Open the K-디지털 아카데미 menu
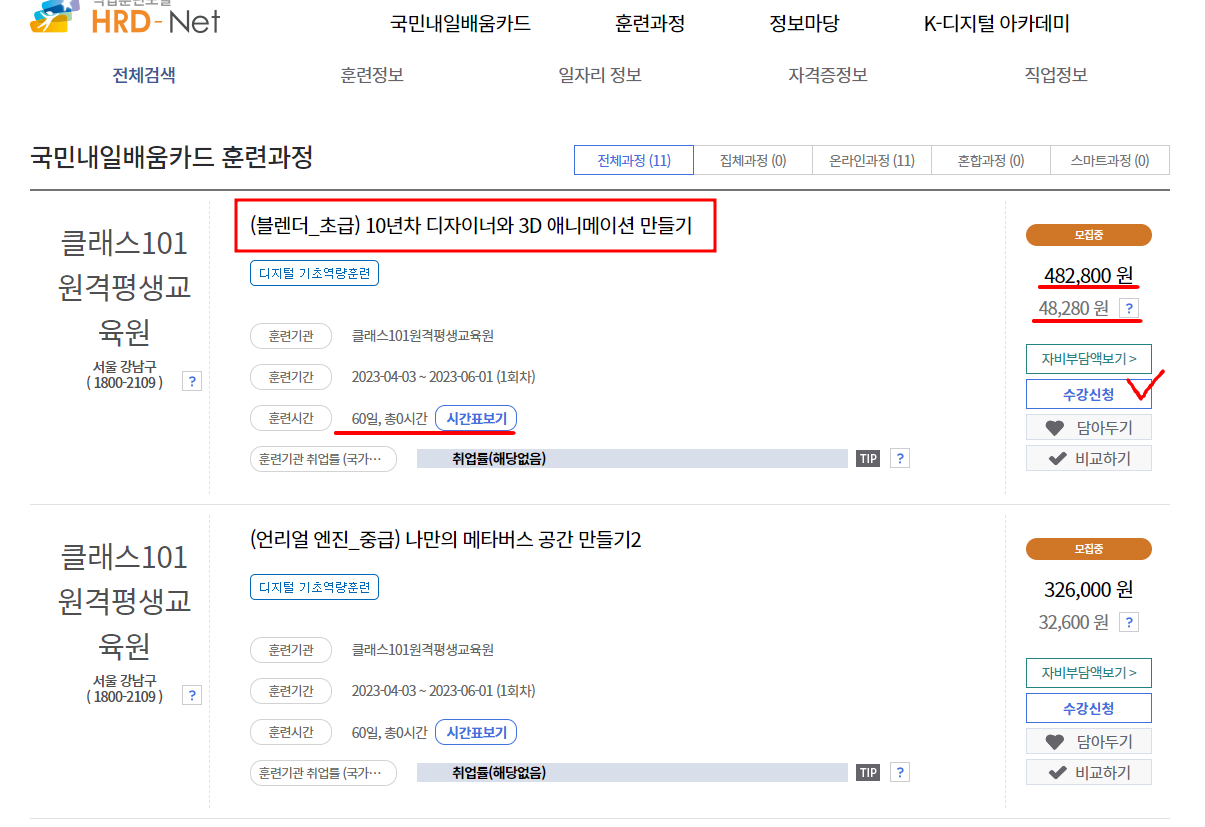The image size is (1205, 827). pos(996,24)
